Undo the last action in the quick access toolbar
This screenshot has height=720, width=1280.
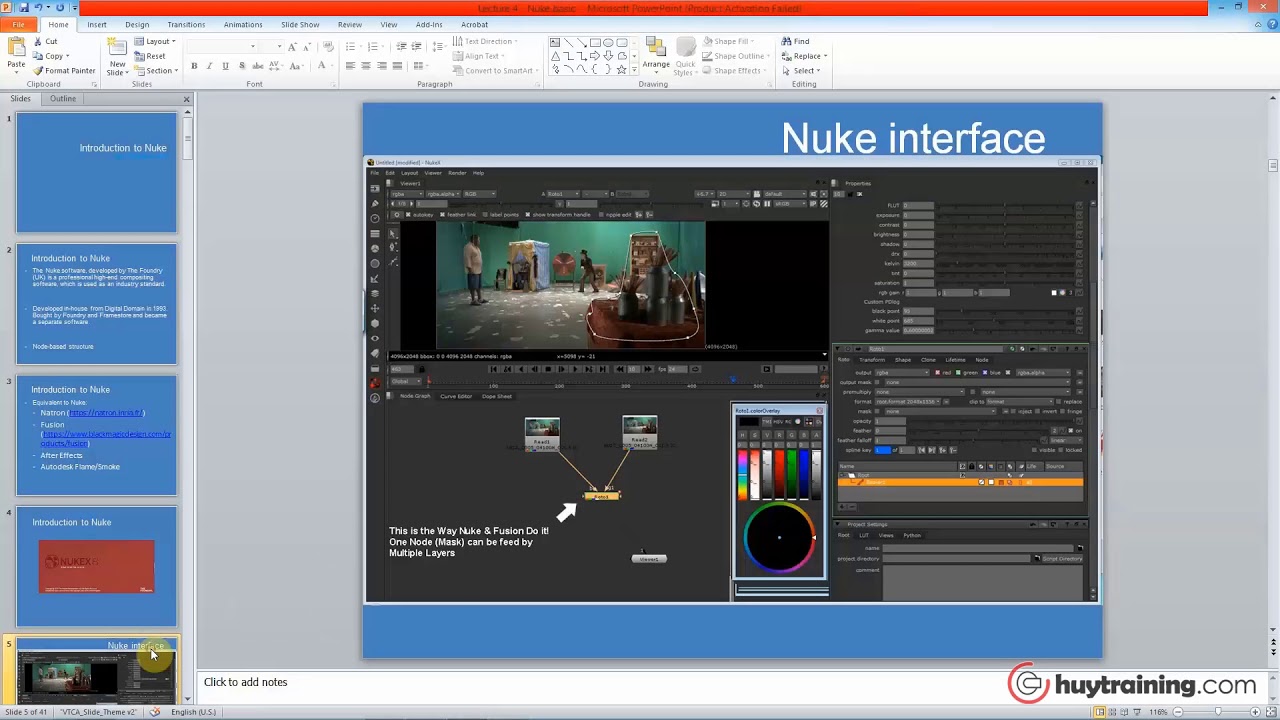pyautogui.click(x=37, y=8)
